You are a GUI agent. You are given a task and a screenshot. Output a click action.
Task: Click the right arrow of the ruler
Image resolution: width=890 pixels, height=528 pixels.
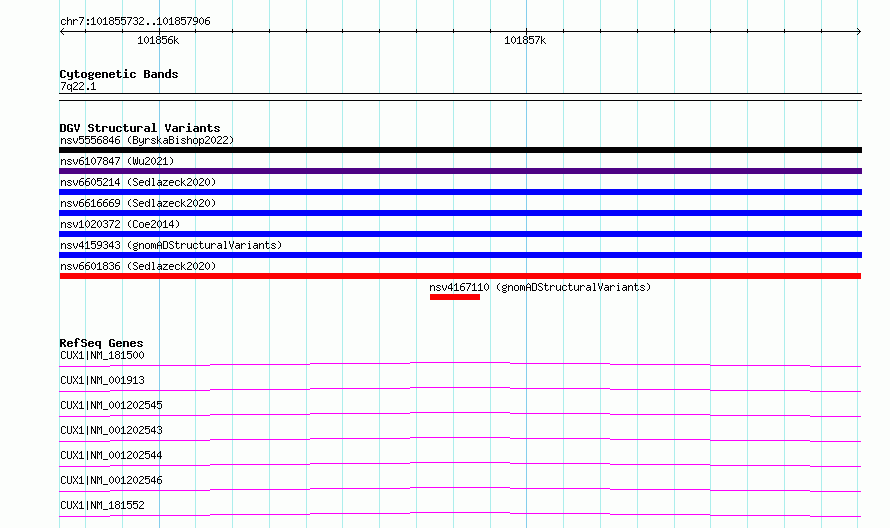pyautogui.click(x=859, y=32)
